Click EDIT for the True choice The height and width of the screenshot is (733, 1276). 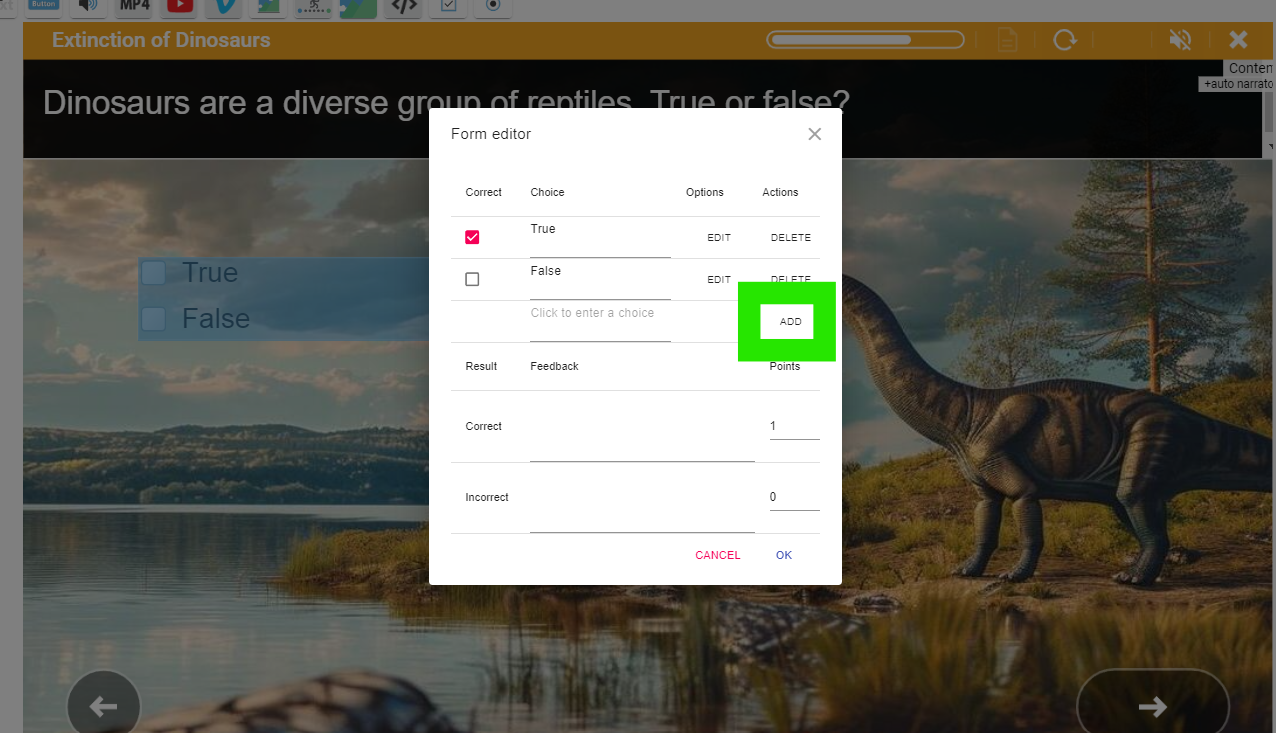(719, 238)
